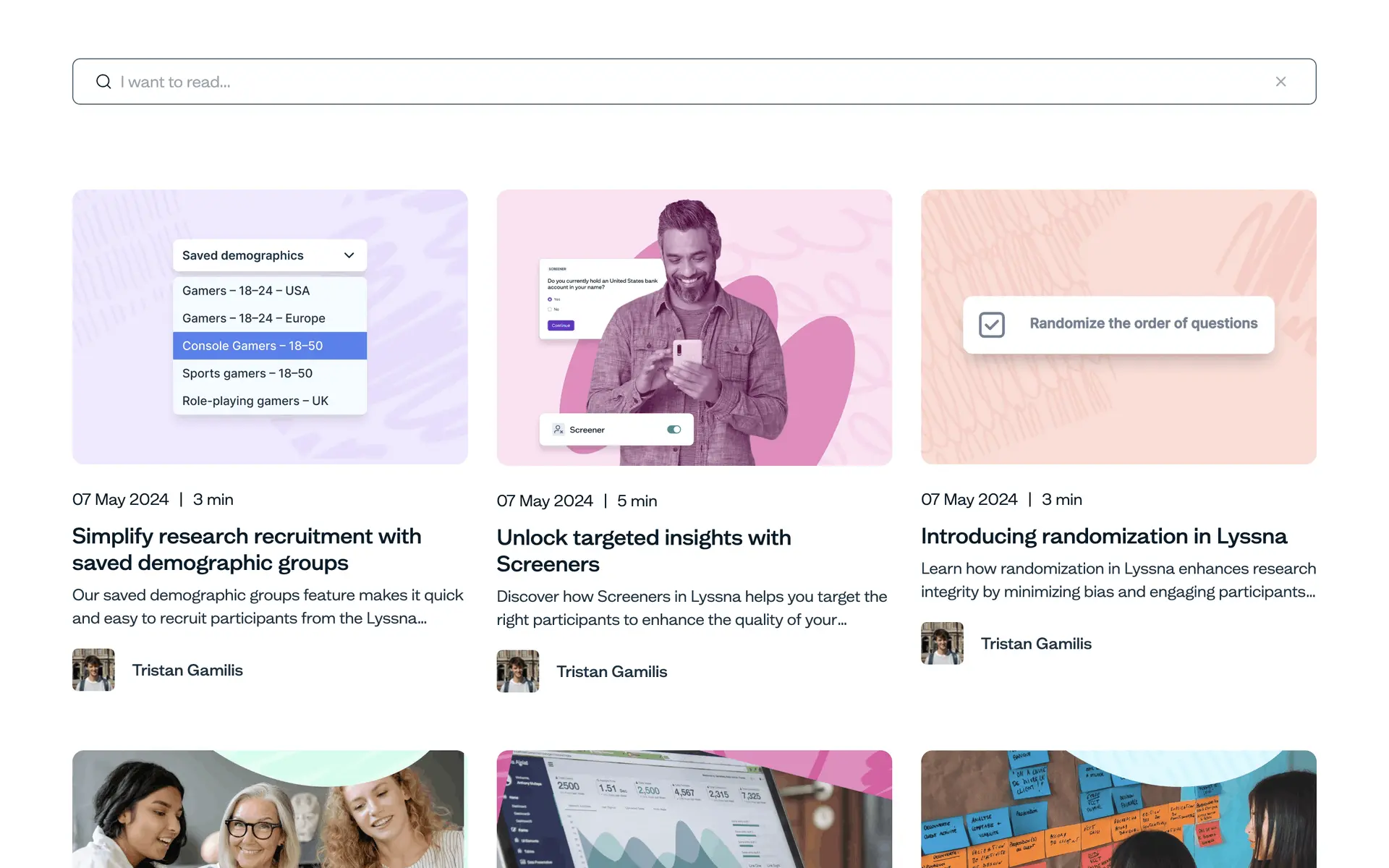Clear the search field with X icon
1389x868 pixels.
pyautogui.click(x=1280, y=82)
